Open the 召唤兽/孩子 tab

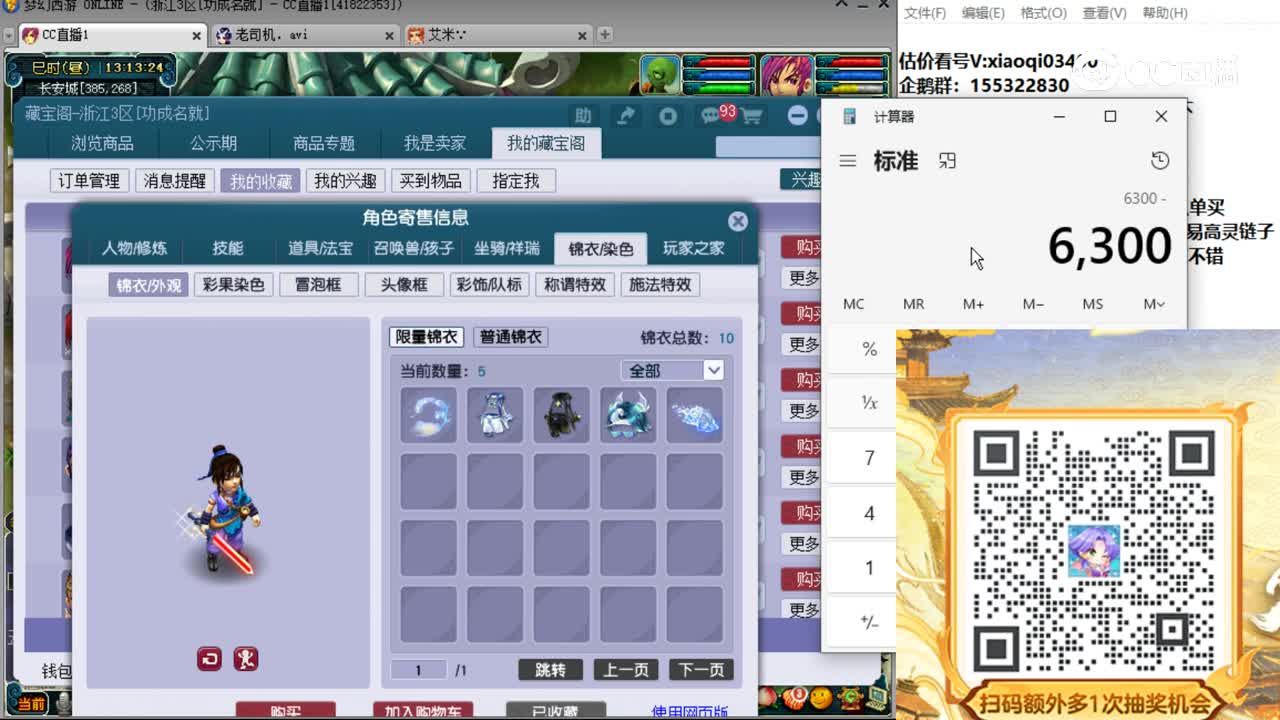[x=414, y=248]
